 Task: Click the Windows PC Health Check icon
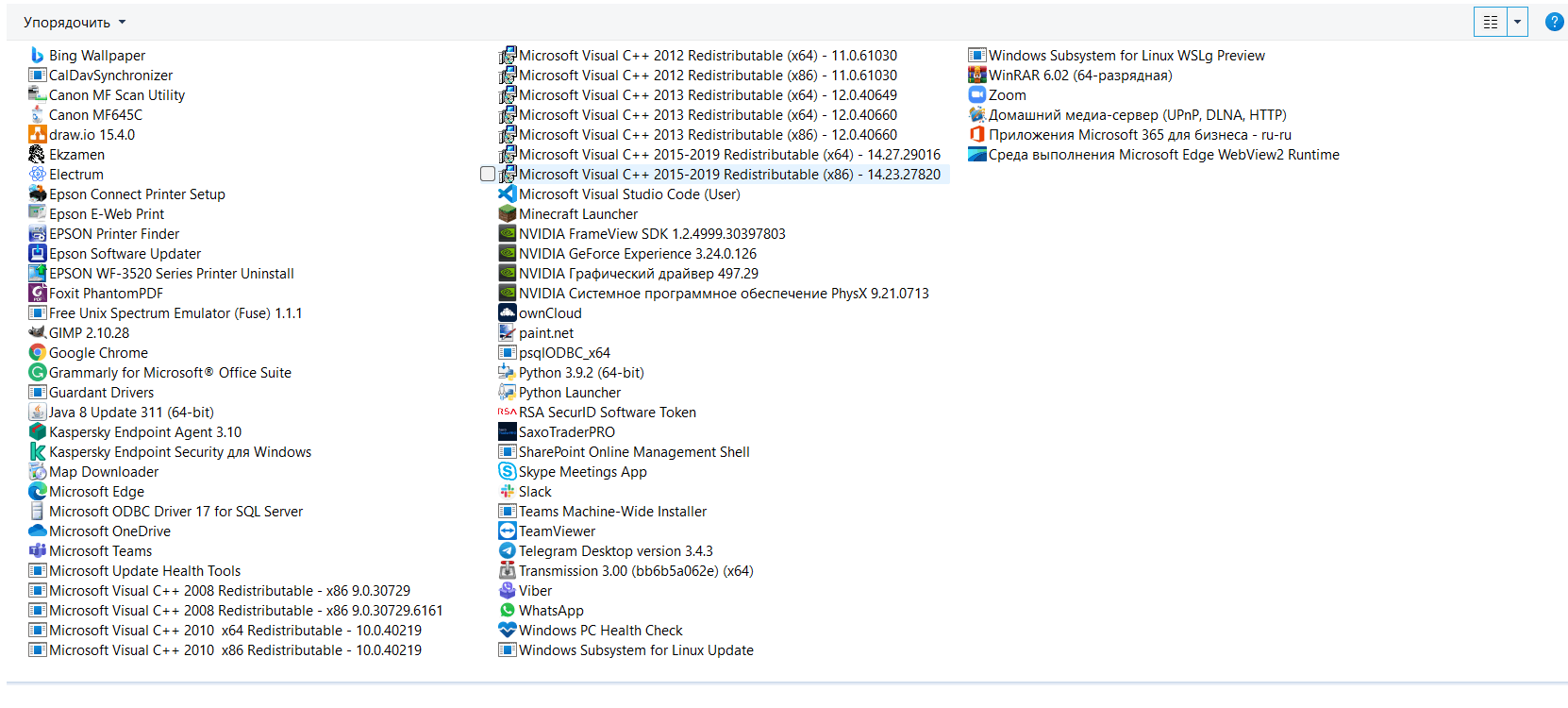pos(508,631)
